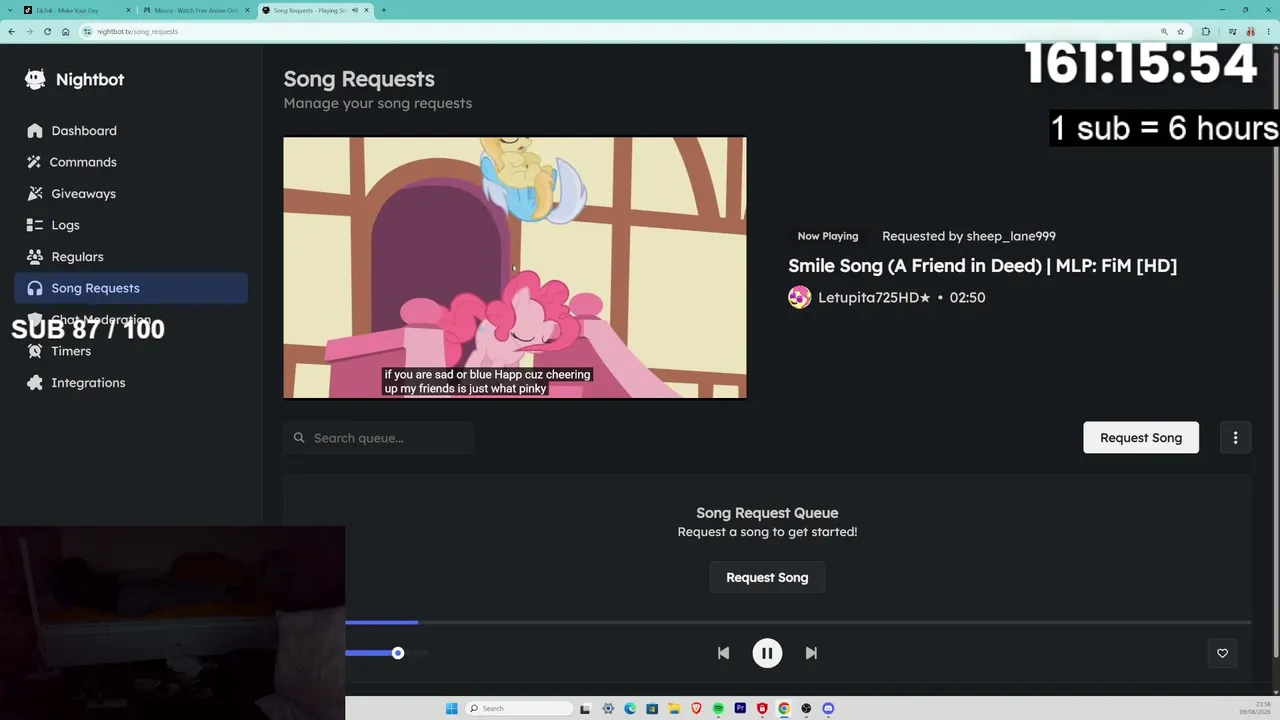Viewport: 1280px width, 720px height.
Task: View site information for nightbot.tv
Action: pyautogui.click(x=88, y=31)
